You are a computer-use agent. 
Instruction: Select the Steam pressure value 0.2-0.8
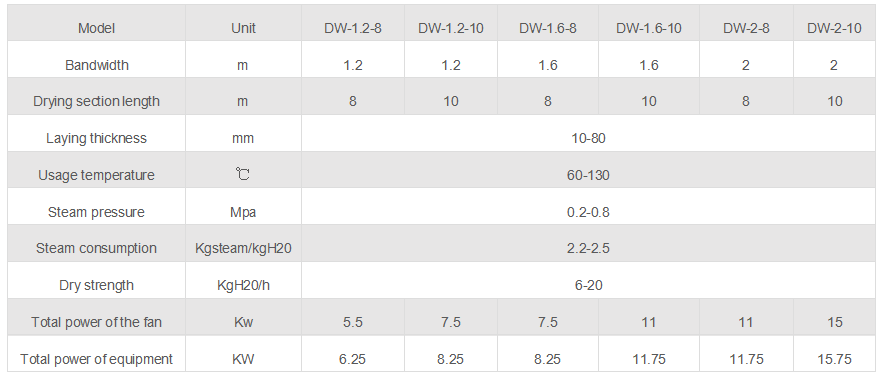tap(588, 212)
